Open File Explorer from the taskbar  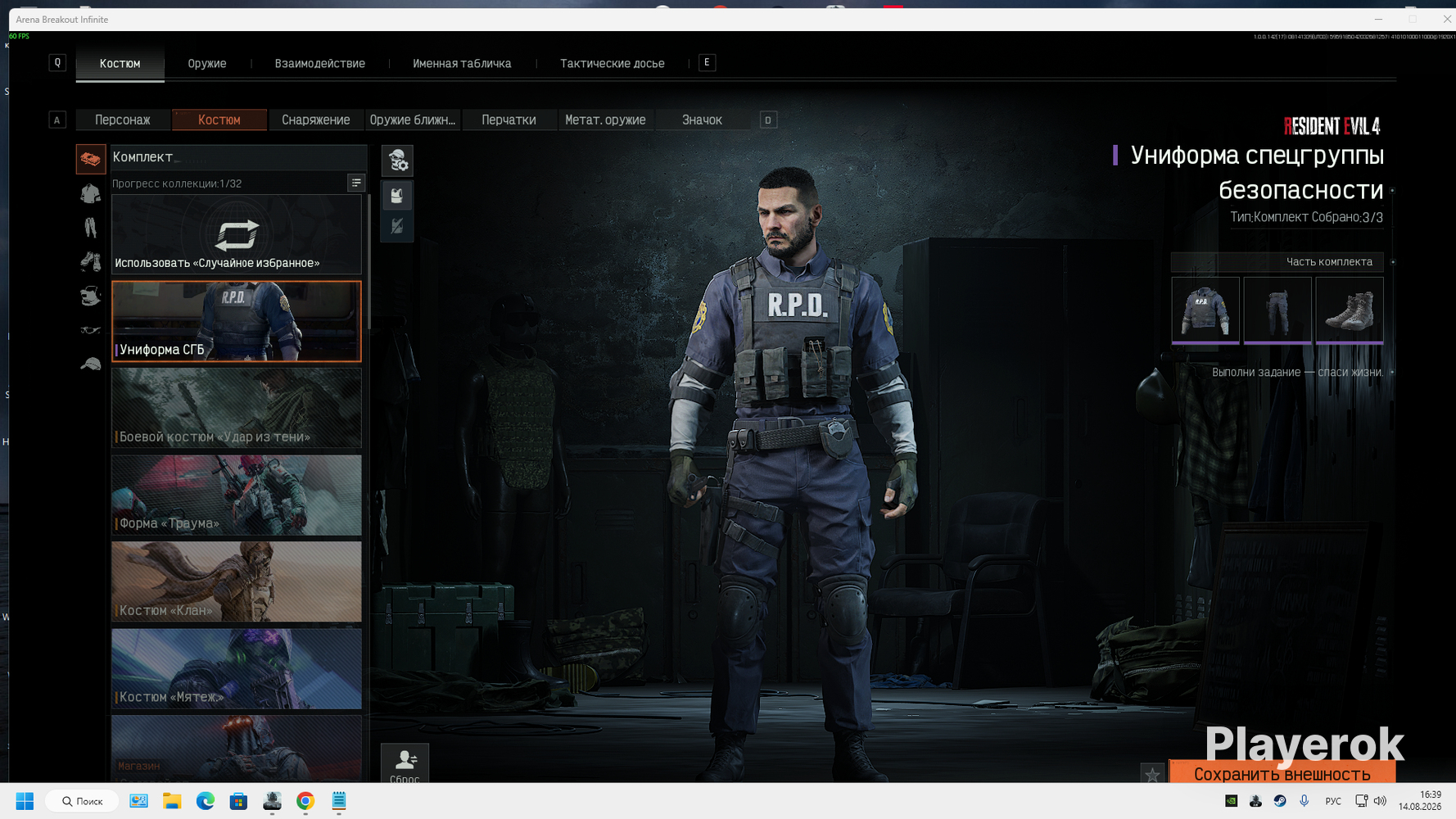click(x=172, y=801)
